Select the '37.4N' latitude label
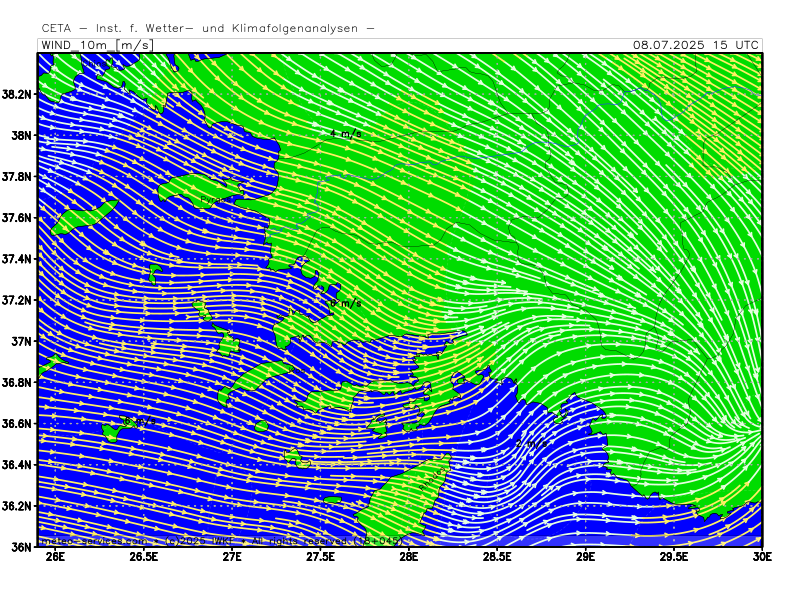The width and height of the screenshot is (800, 600). click(19, 259)
